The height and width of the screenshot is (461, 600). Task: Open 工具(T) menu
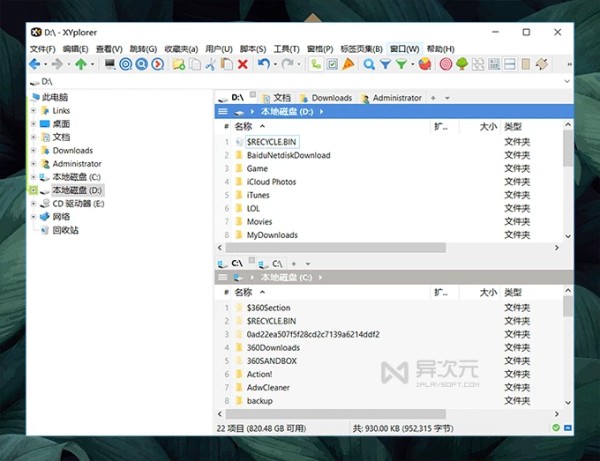click(286, 49)
